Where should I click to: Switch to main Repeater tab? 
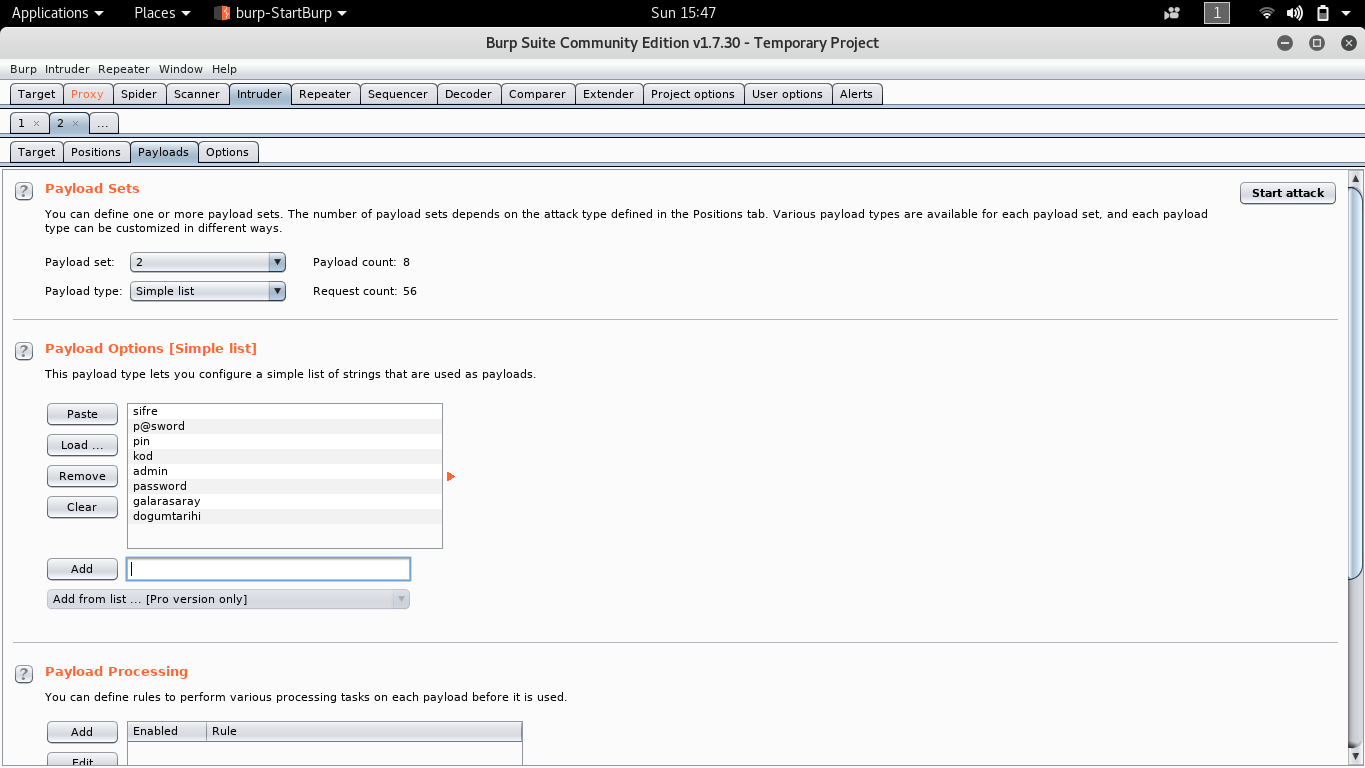pyautogui.click(x=325, y=94)
